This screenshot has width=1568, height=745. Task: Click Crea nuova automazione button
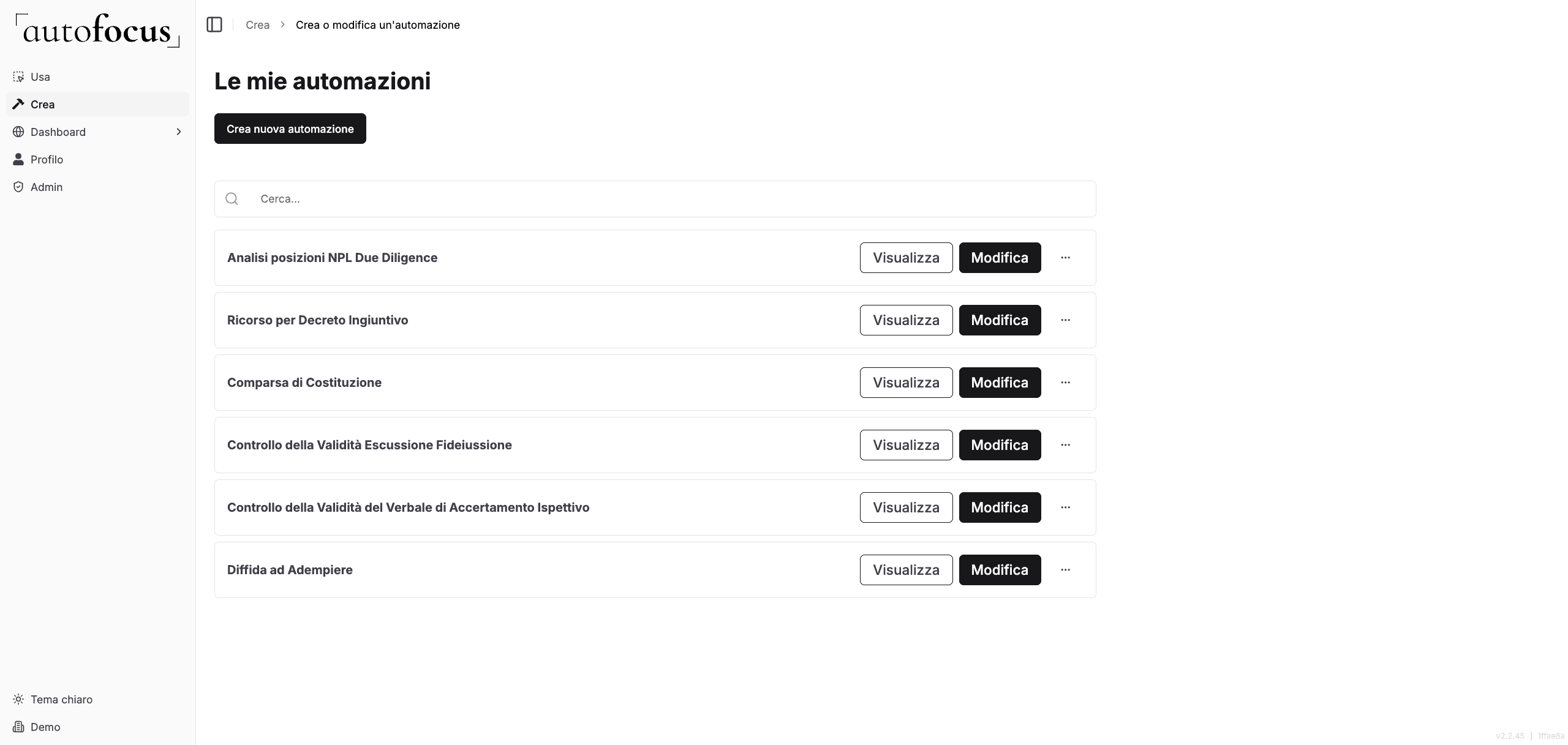[x=290, y=129]
